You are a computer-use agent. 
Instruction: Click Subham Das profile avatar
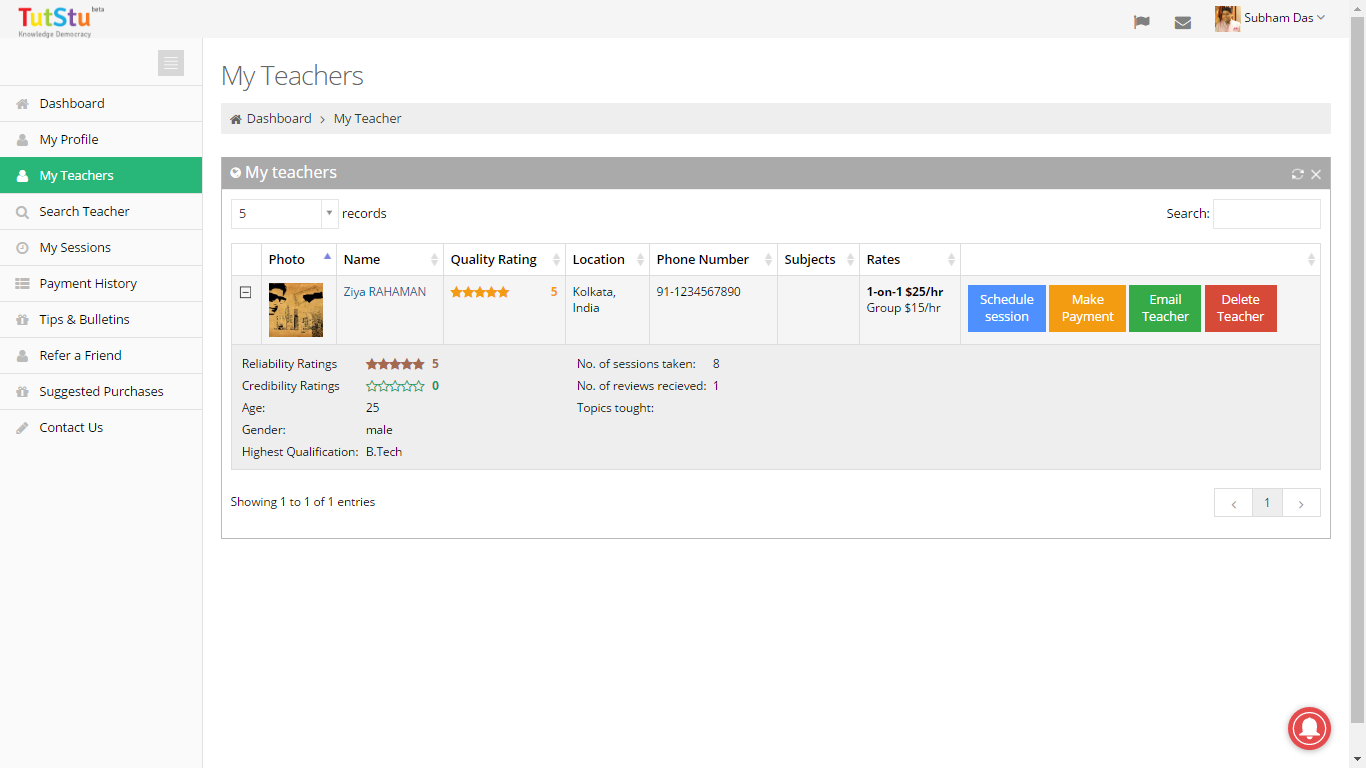1227,19
